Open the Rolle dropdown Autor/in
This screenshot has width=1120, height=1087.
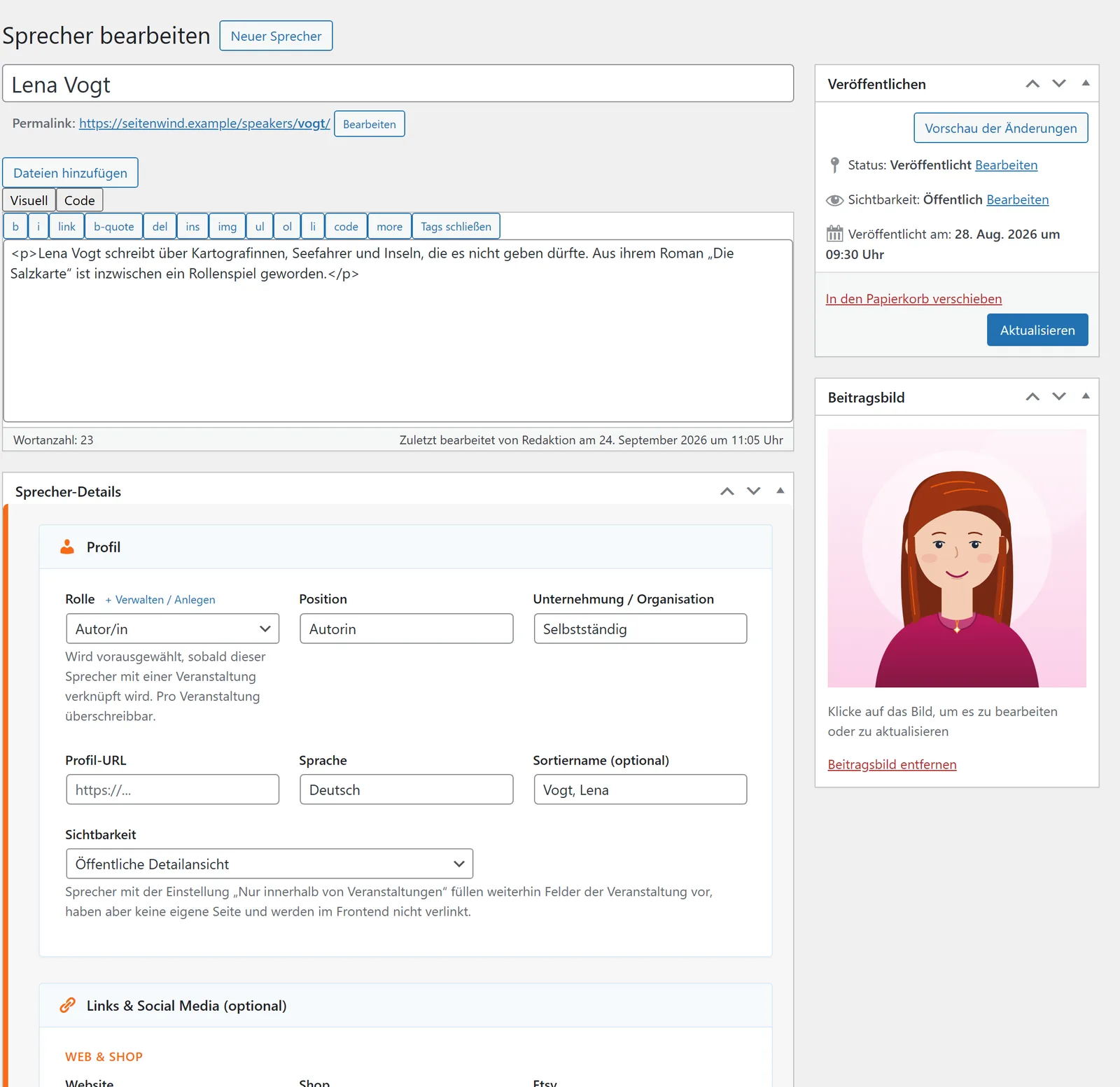click(172, 629)
